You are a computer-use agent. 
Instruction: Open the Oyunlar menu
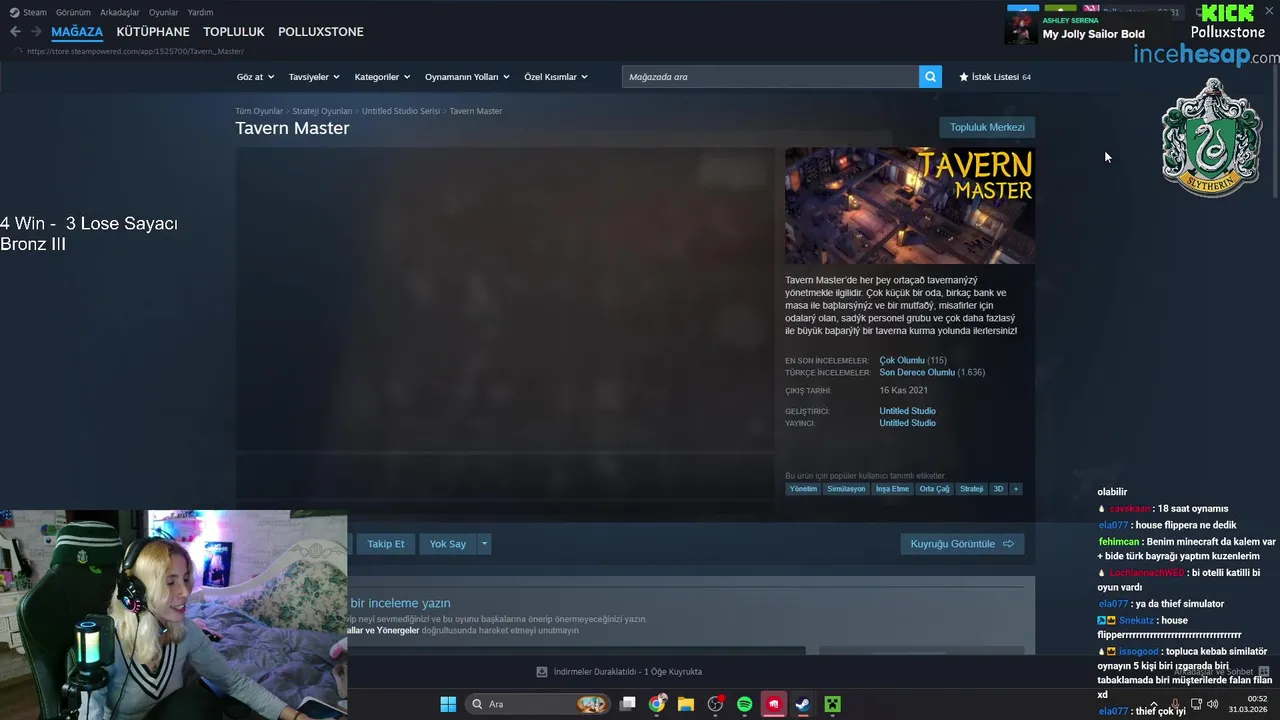(x=164, y=13)
